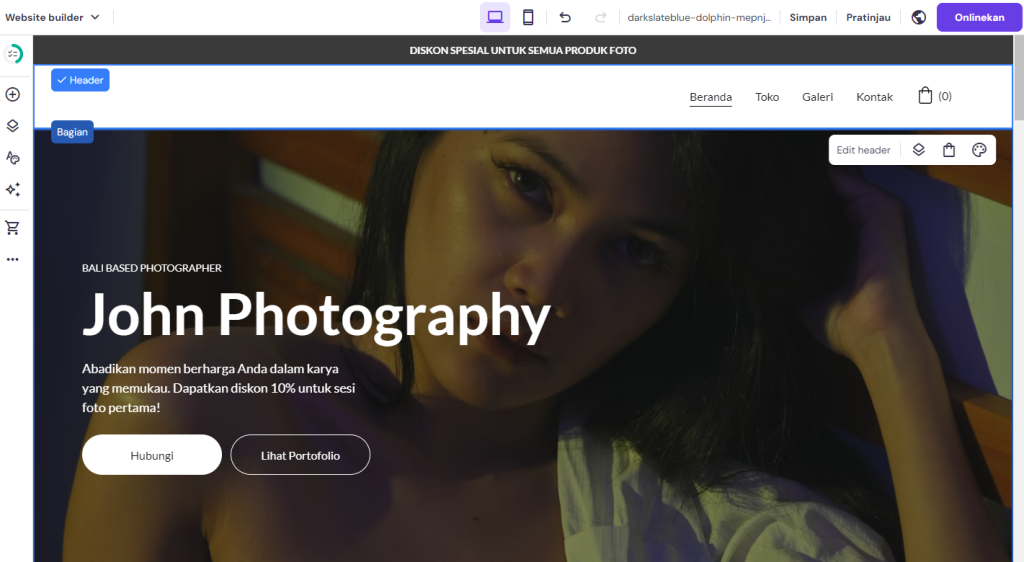The height and width of the screenshot is (562, 1024).
Task: Open the Add element plus icon
Action: coord(13,94)
